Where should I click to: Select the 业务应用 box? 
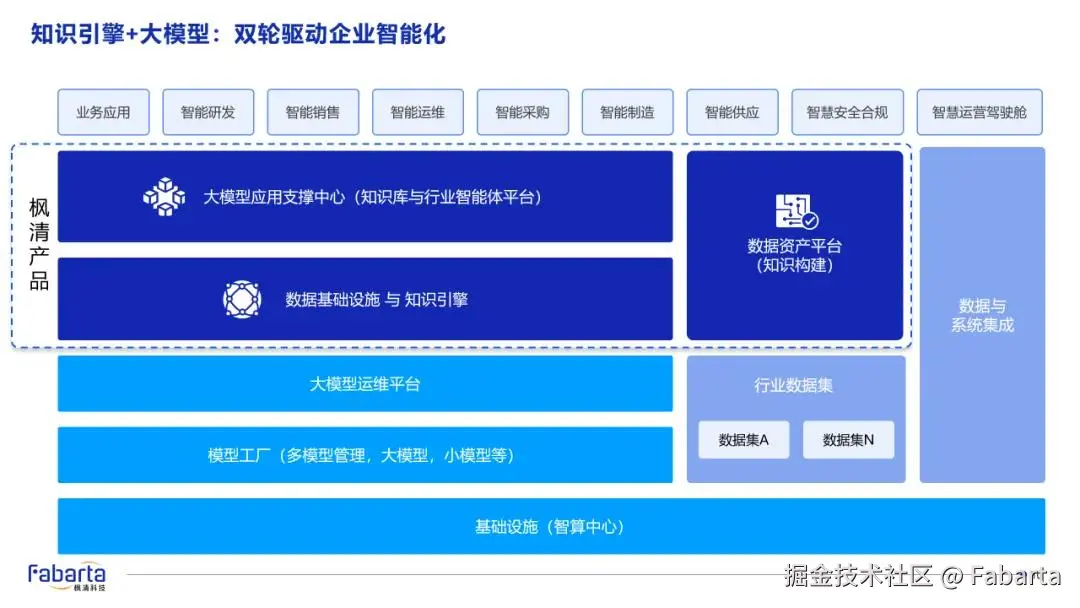point(103,112)
